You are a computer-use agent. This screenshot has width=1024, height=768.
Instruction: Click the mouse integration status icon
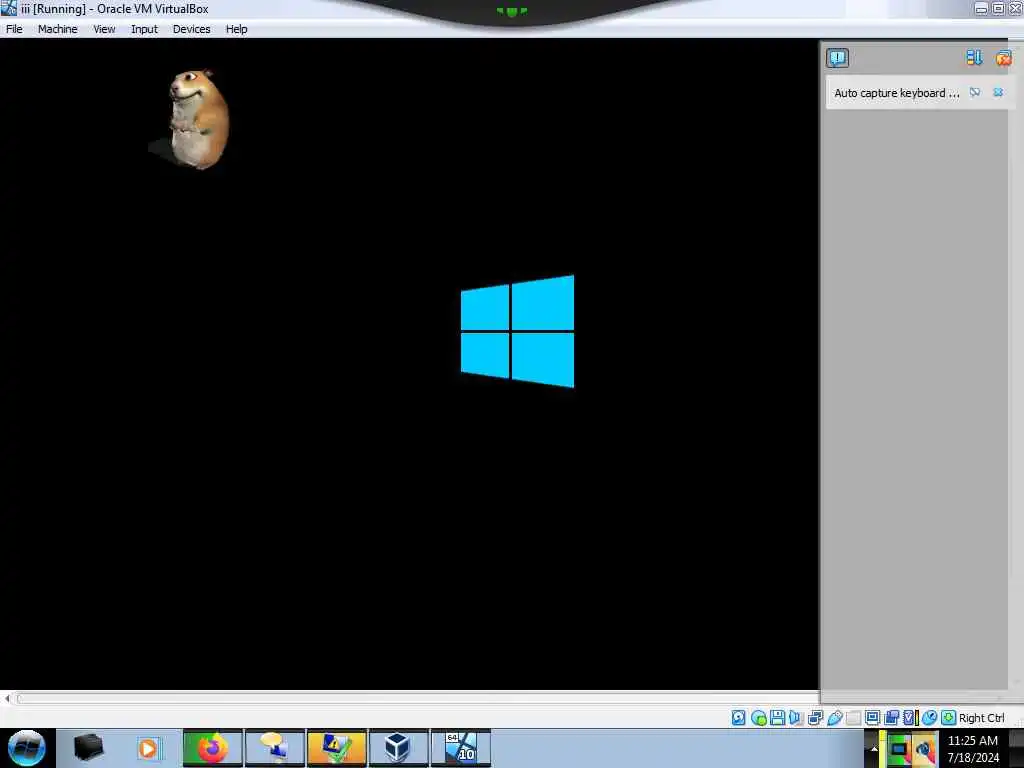click(929, 718)
